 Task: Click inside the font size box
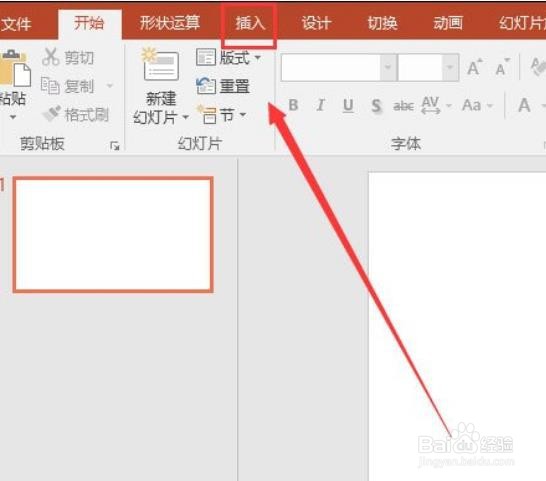pos(420,67)
